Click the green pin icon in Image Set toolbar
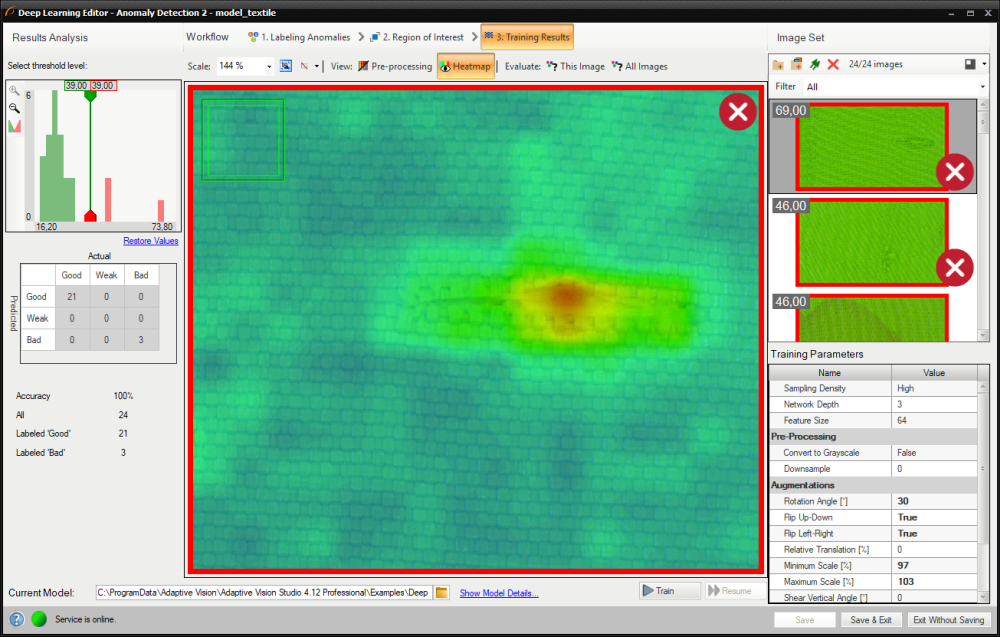Image resolution: width=1000 pixels, height=637 pixels. [815, 65]
